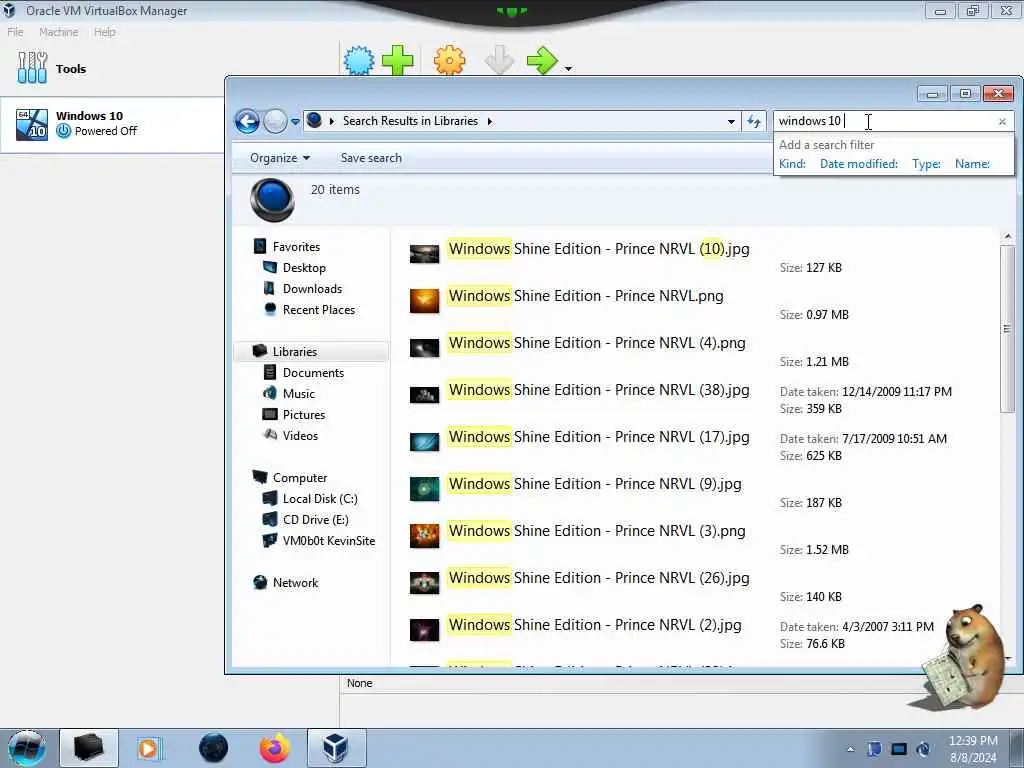This screenshot has height=768, width=1024.
Task: Click thumbnail of Prince NRVL (10).jpg
Action: [424, 253]
